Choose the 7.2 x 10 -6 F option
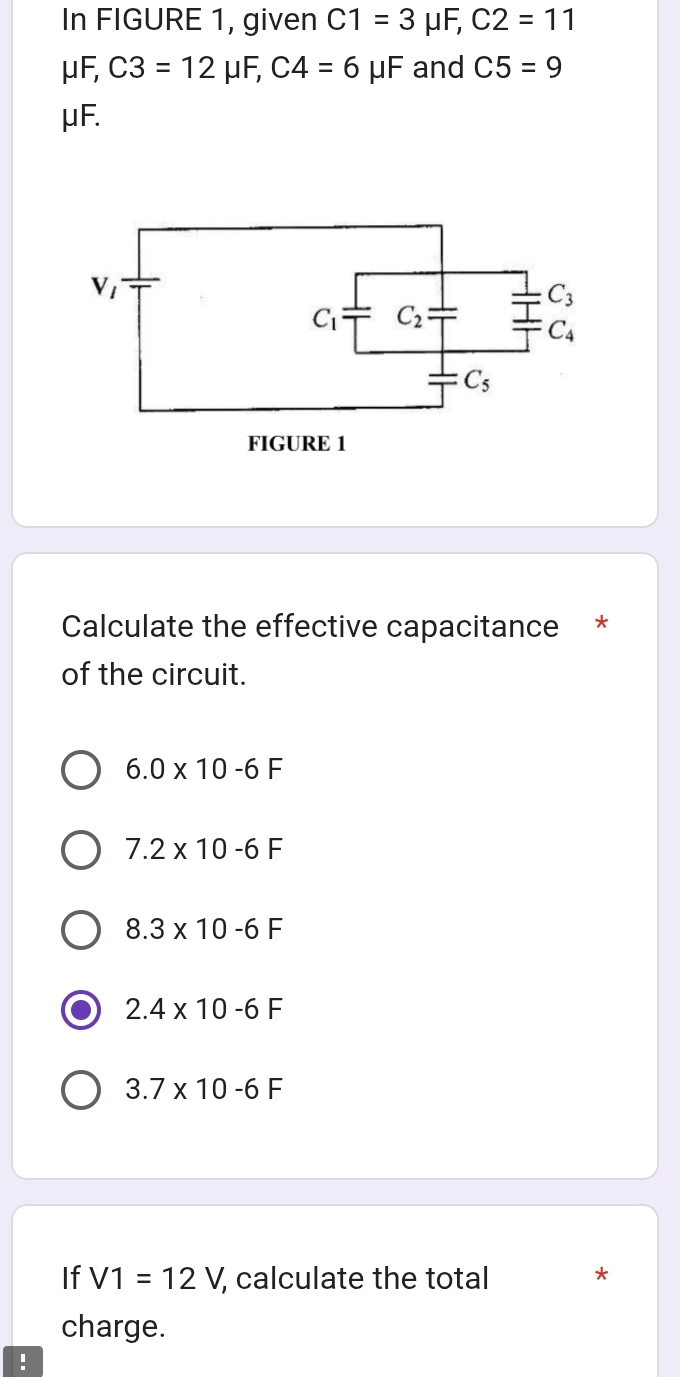This screenshot has height=1377, width=680. (81, 850)
